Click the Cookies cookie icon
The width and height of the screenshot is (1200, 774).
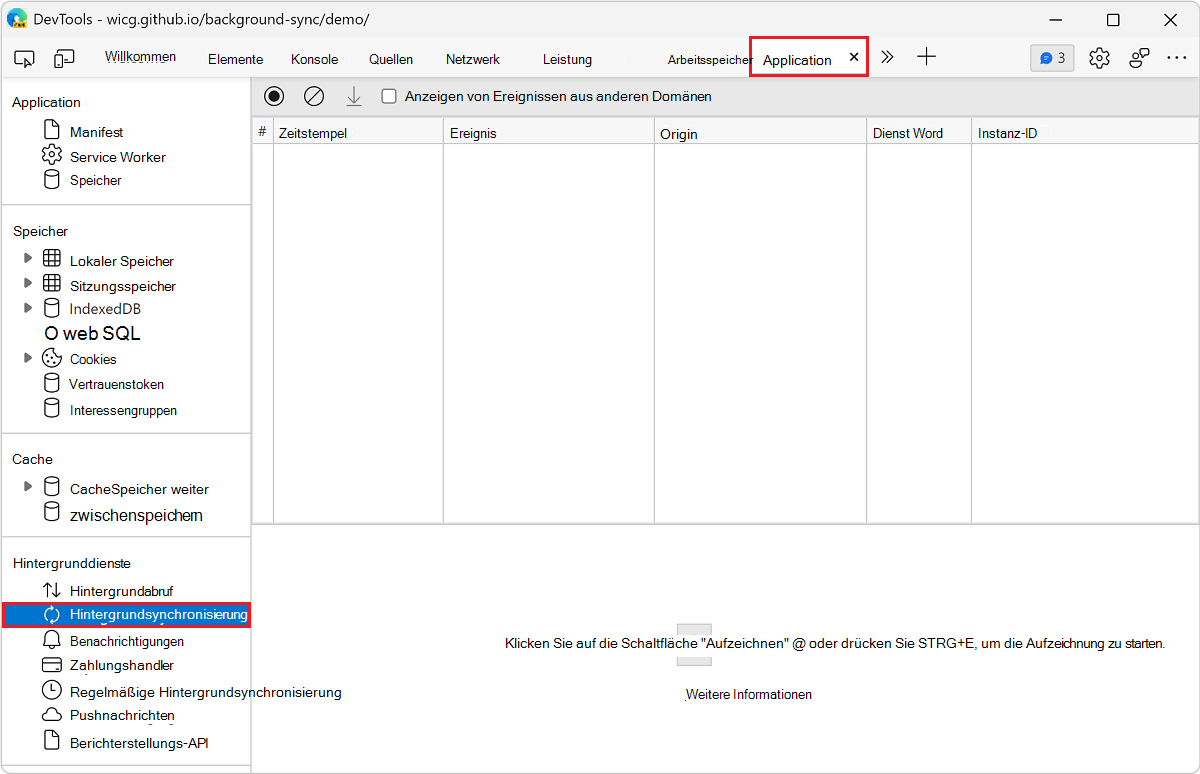coord(52,357)
